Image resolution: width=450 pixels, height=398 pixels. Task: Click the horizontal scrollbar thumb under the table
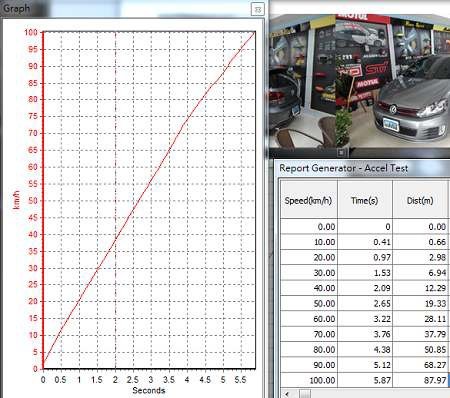click(x=304, y=394)
